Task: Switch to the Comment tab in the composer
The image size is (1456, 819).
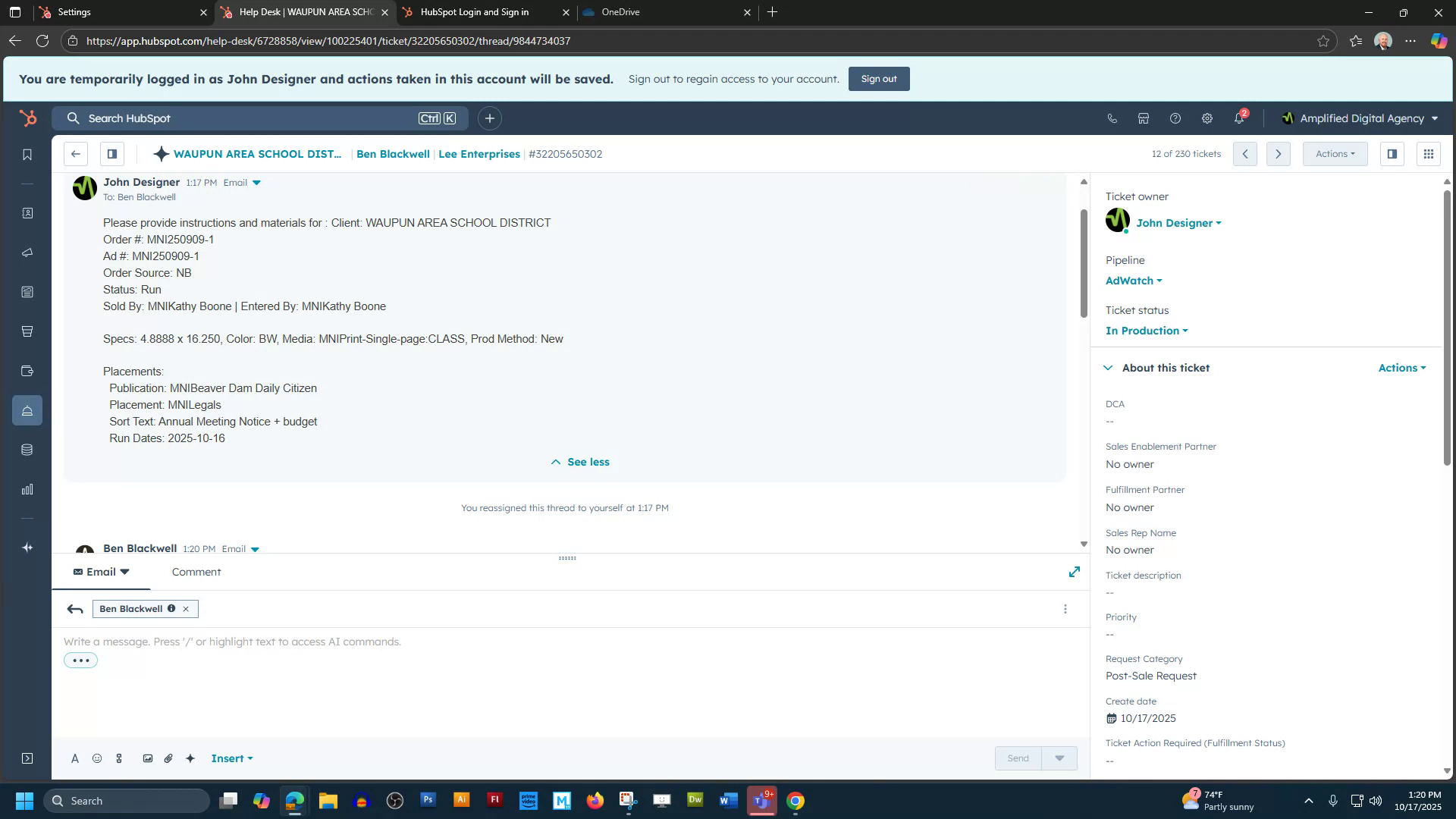Action: (196, 572)
